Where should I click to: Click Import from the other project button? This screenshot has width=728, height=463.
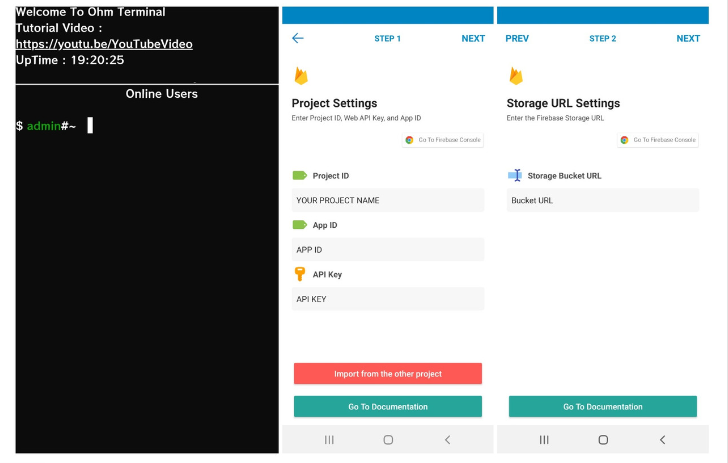(x=387, y=374)
